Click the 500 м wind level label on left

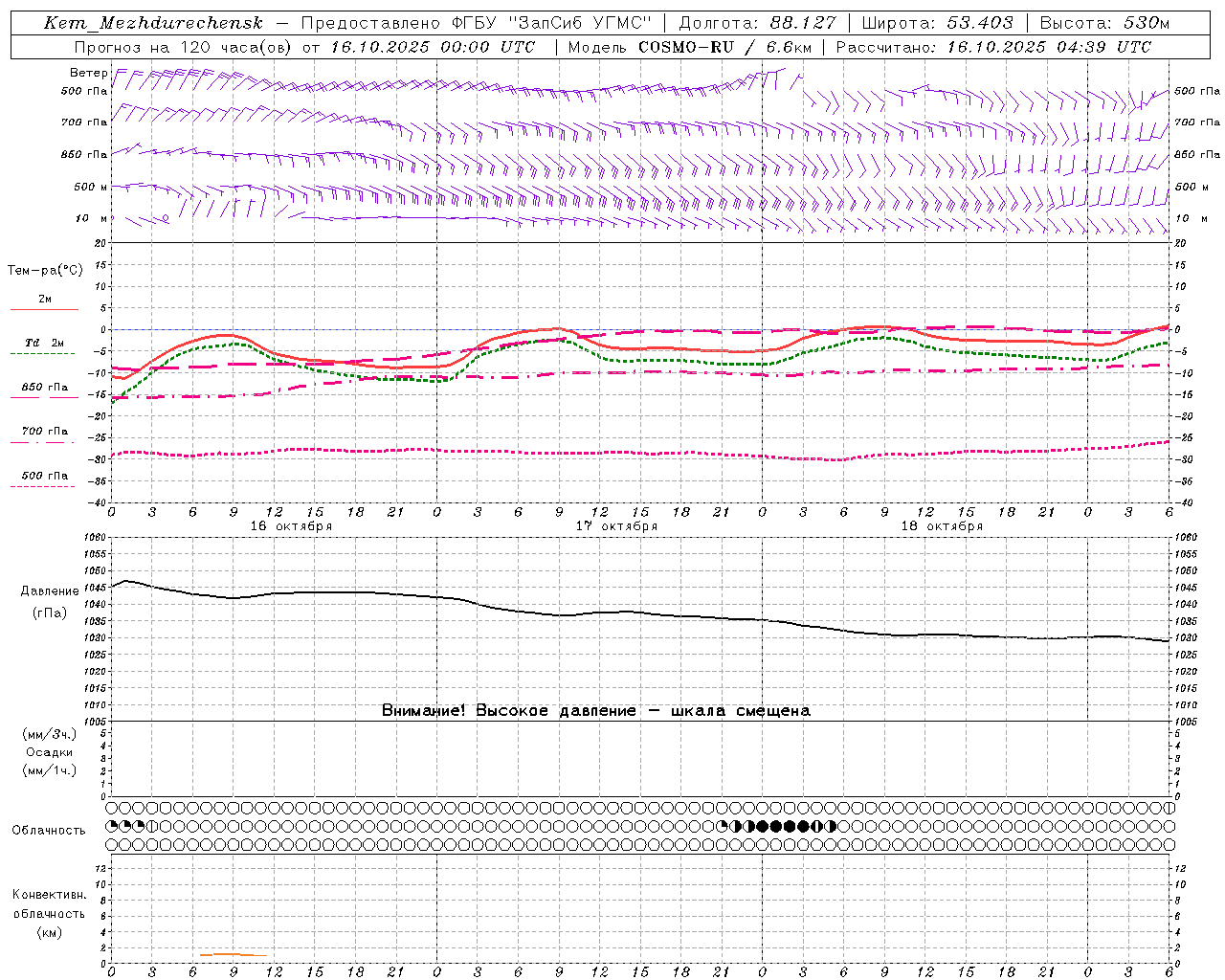point(91,187)
